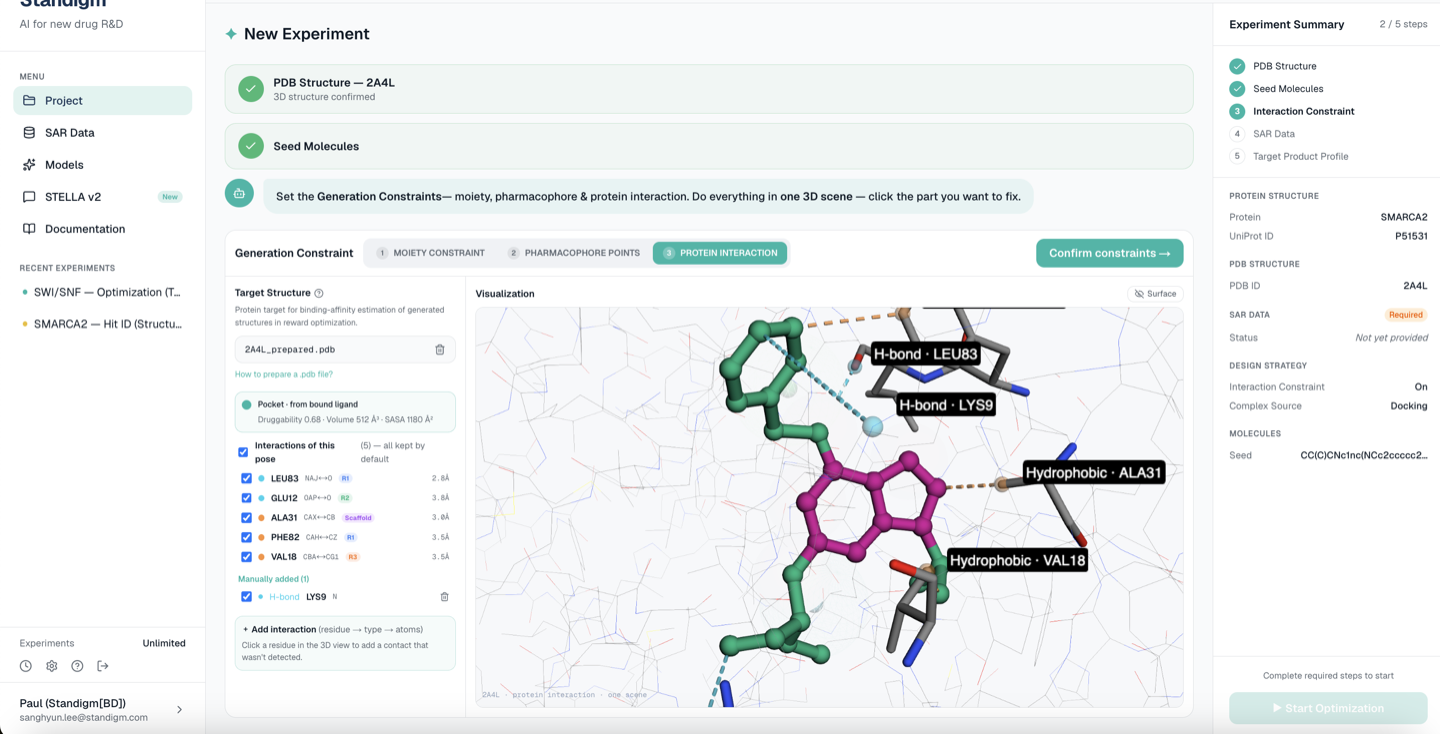
Task: Open STELLA v2 from the menu
Action: (102, 196)
